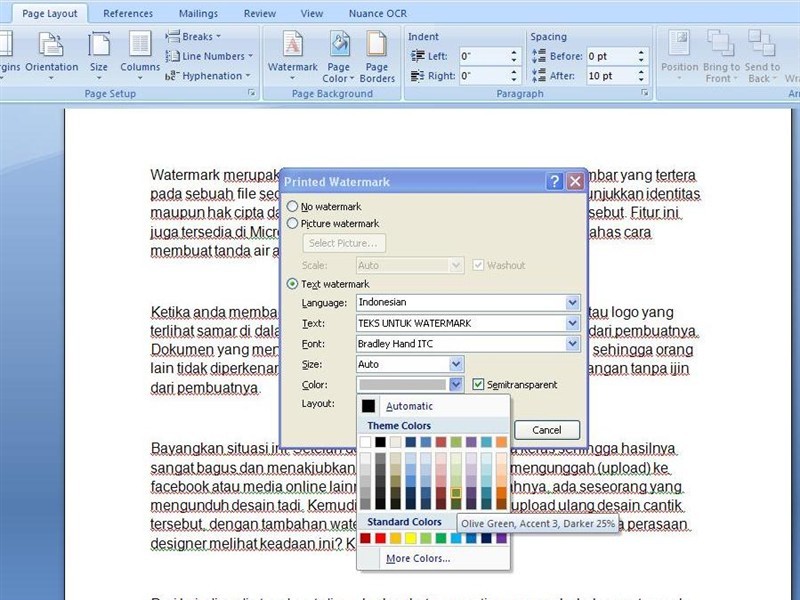Select the Picture watermark radio button

point(293,223)
